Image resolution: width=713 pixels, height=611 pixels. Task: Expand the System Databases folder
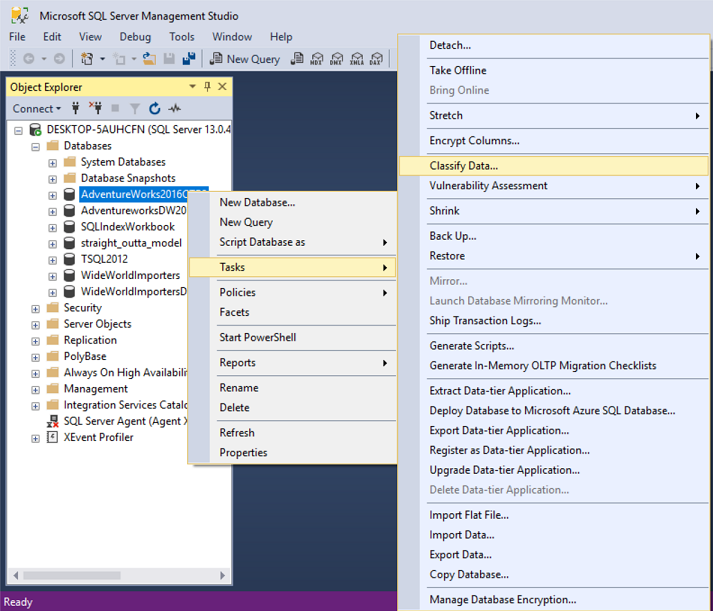[x=53, y=163]
